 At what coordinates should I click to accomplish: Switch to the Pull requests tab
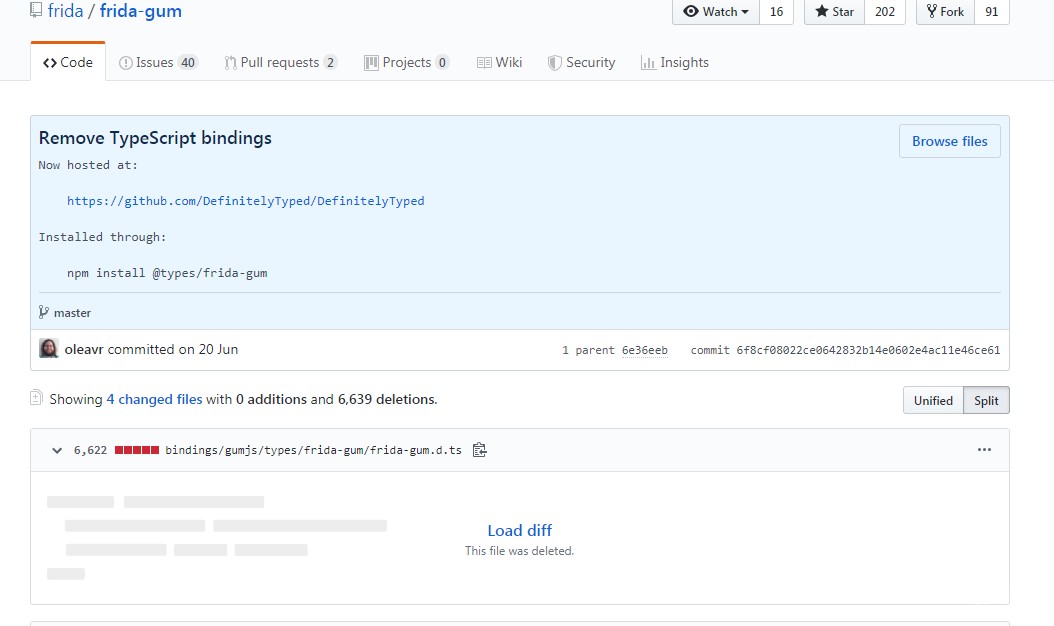pos(280,63)
